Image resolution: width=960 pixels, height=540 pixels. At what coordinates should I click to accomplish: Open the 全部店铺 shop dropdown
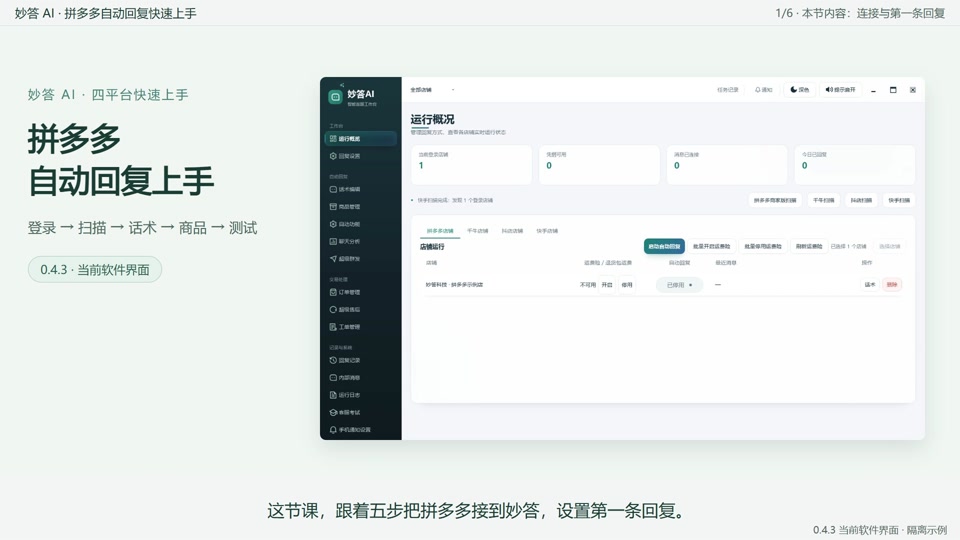point(432,90)
